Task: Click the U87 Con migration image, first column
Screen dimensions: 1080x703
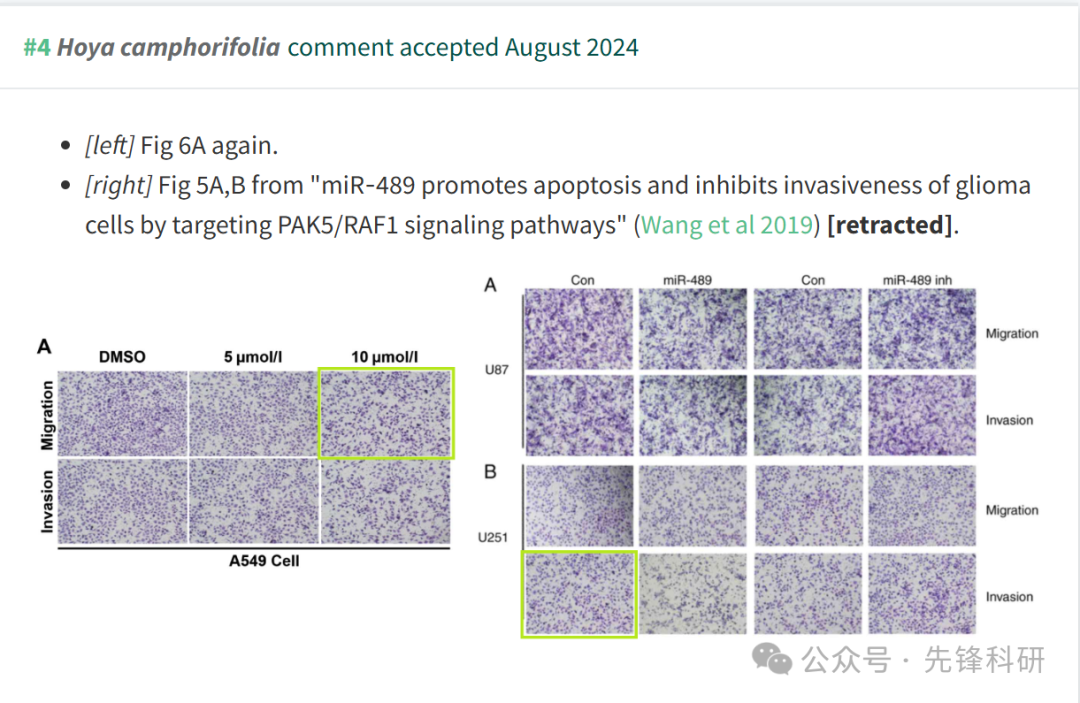Action: (x=579, y=329)
